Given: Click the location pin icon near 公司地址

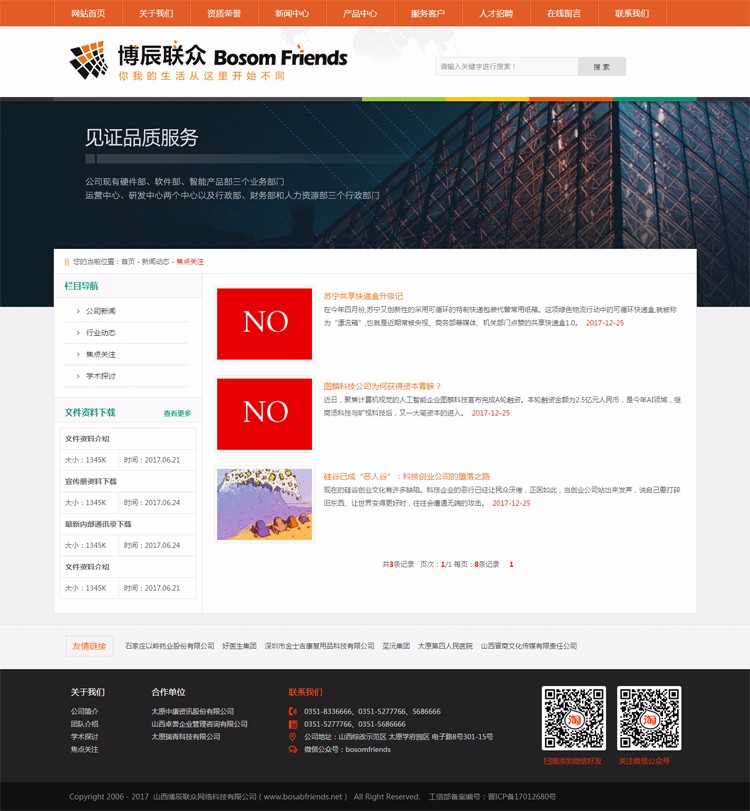Looking at the screenshot, I should (x=293, y=737).
